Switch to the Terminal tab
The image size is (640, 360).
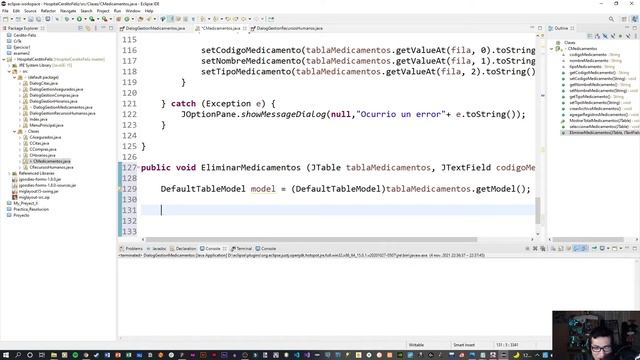[242, 249]
